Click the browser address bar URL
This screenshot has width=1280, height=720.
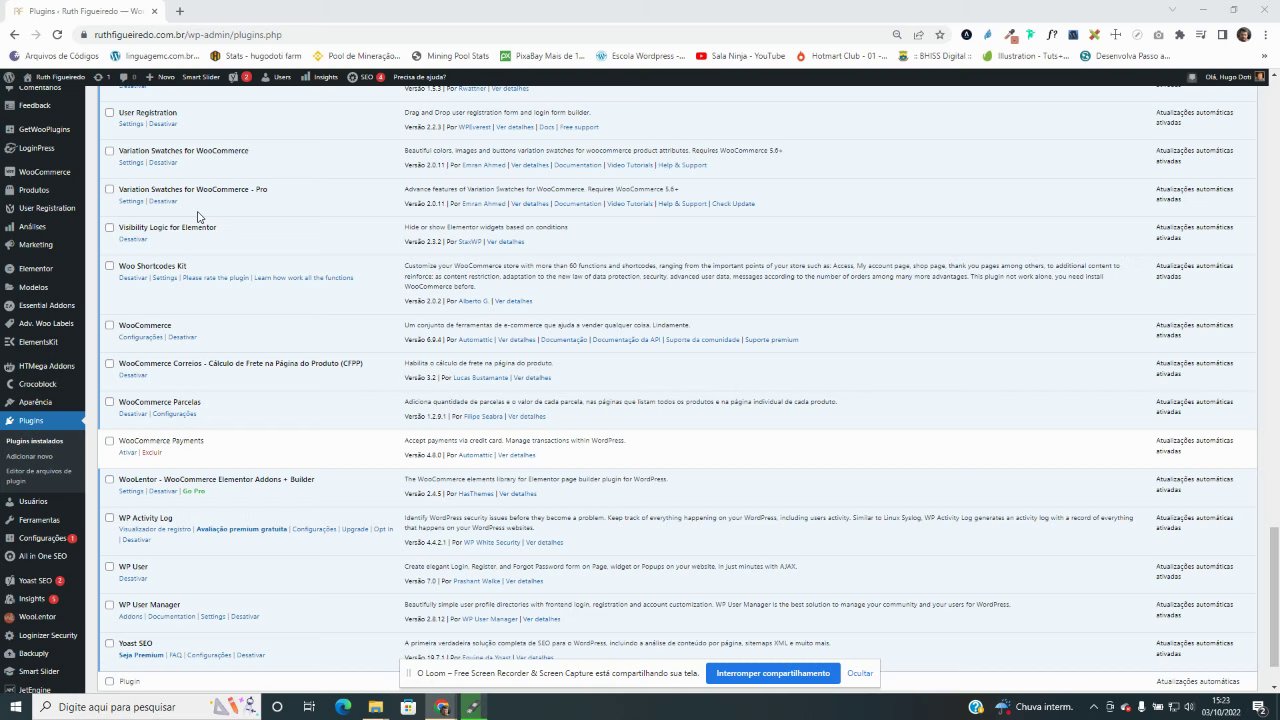pyautogui.click(x=188, y=34)
